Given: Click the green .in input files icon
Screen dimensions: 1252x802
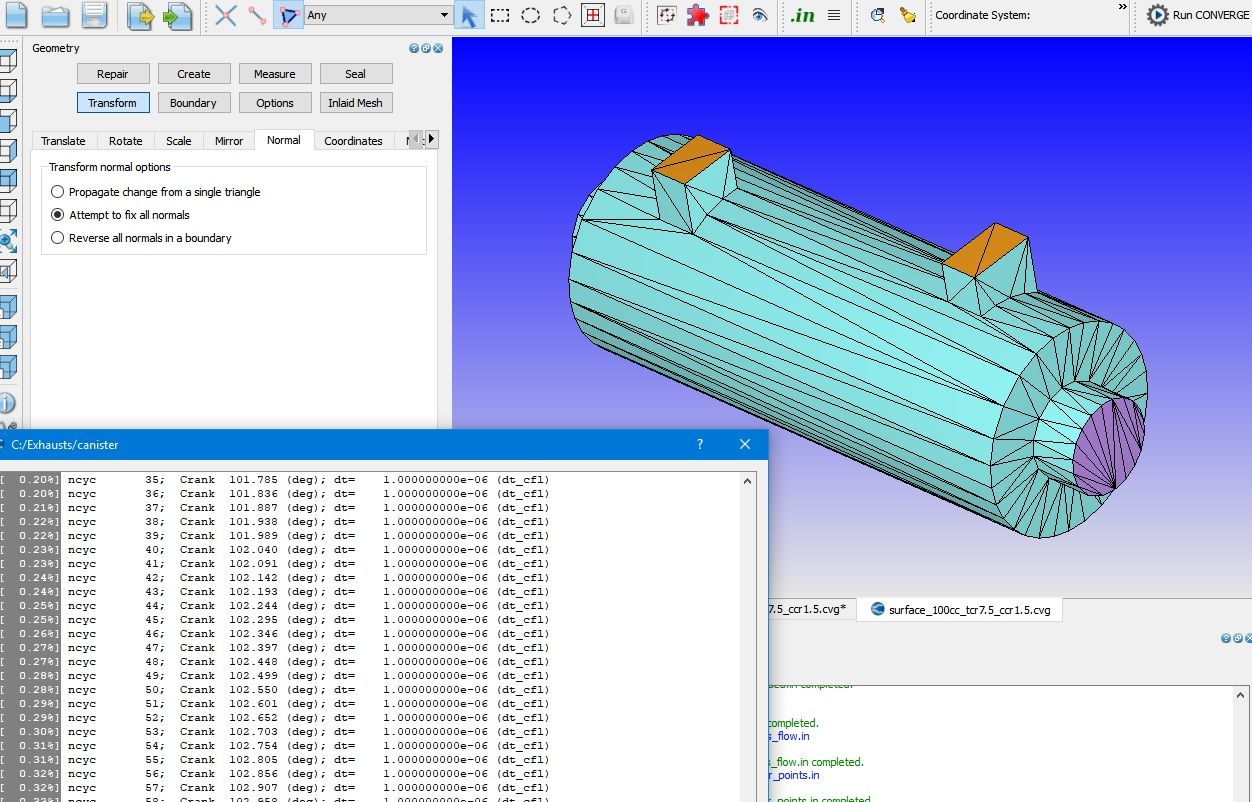Looking at the screenshot, I should (802, 15).
